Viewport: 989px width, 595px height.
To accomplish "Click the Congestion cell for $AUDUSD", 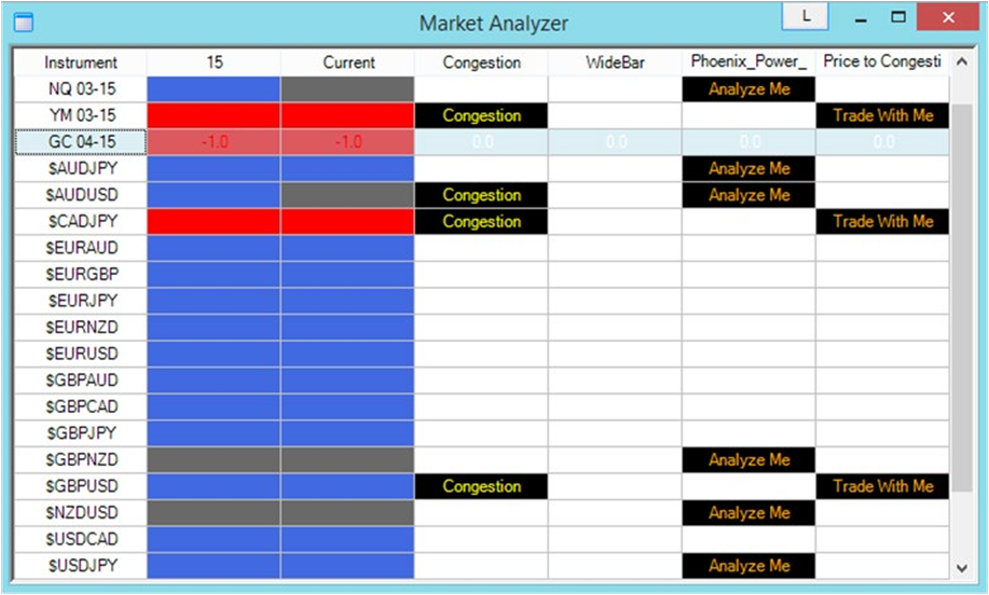I will coord(481,195).
